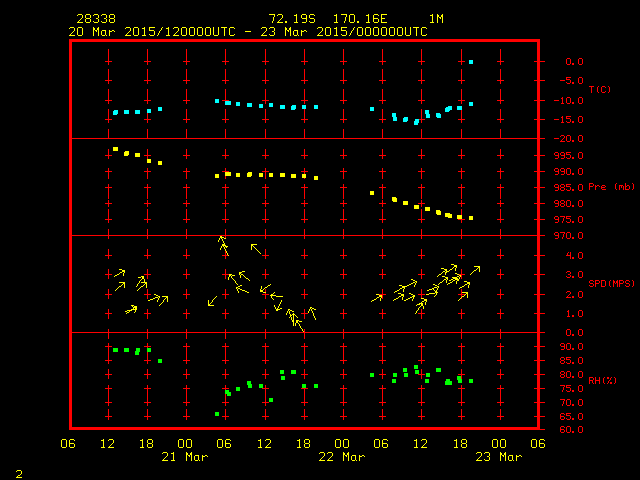
Task: Click the "75.0" humidity tick value
Action: (x=571, y=389)
